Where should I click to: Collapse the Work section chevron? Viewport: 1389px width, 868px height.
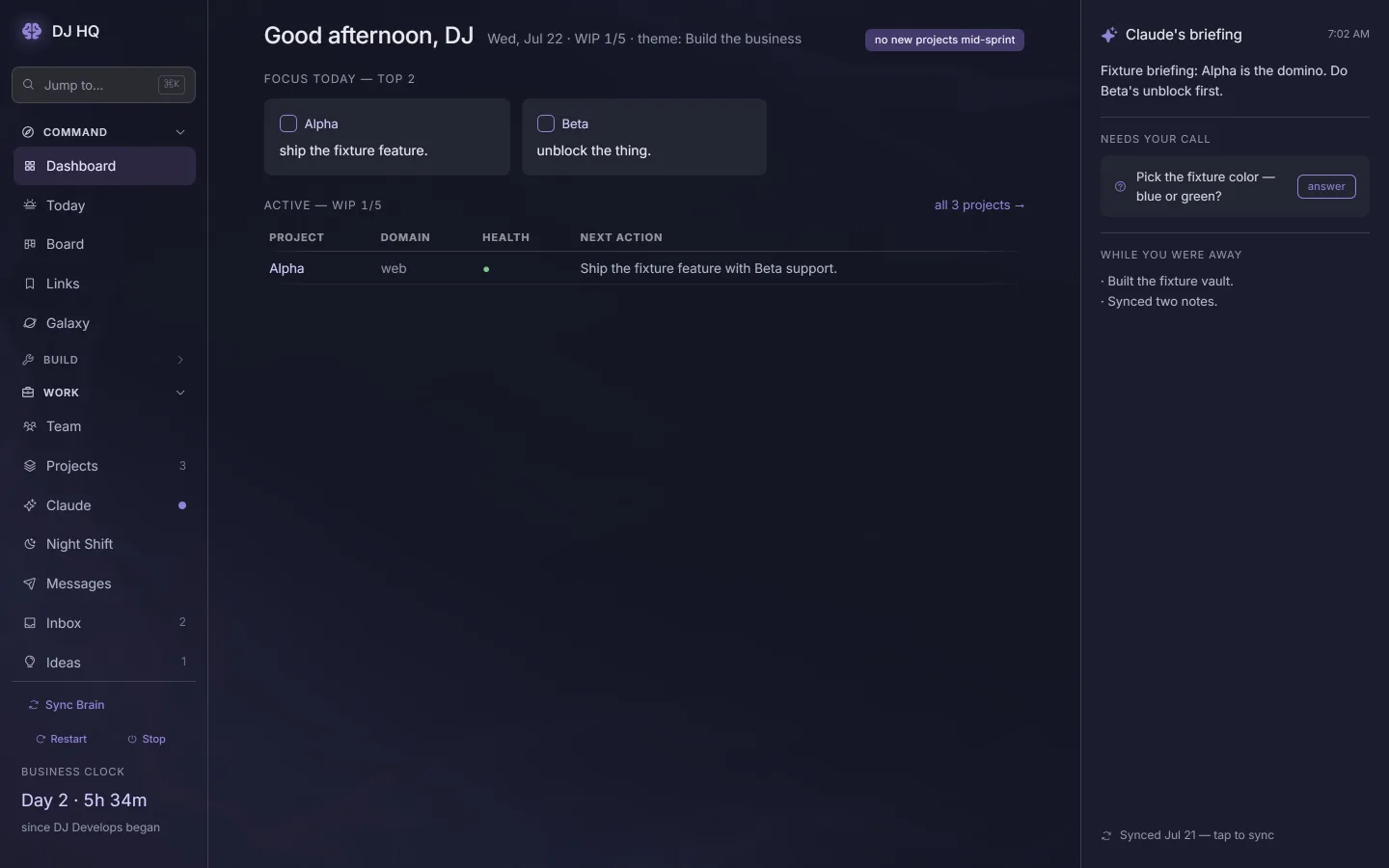point(180,393)
